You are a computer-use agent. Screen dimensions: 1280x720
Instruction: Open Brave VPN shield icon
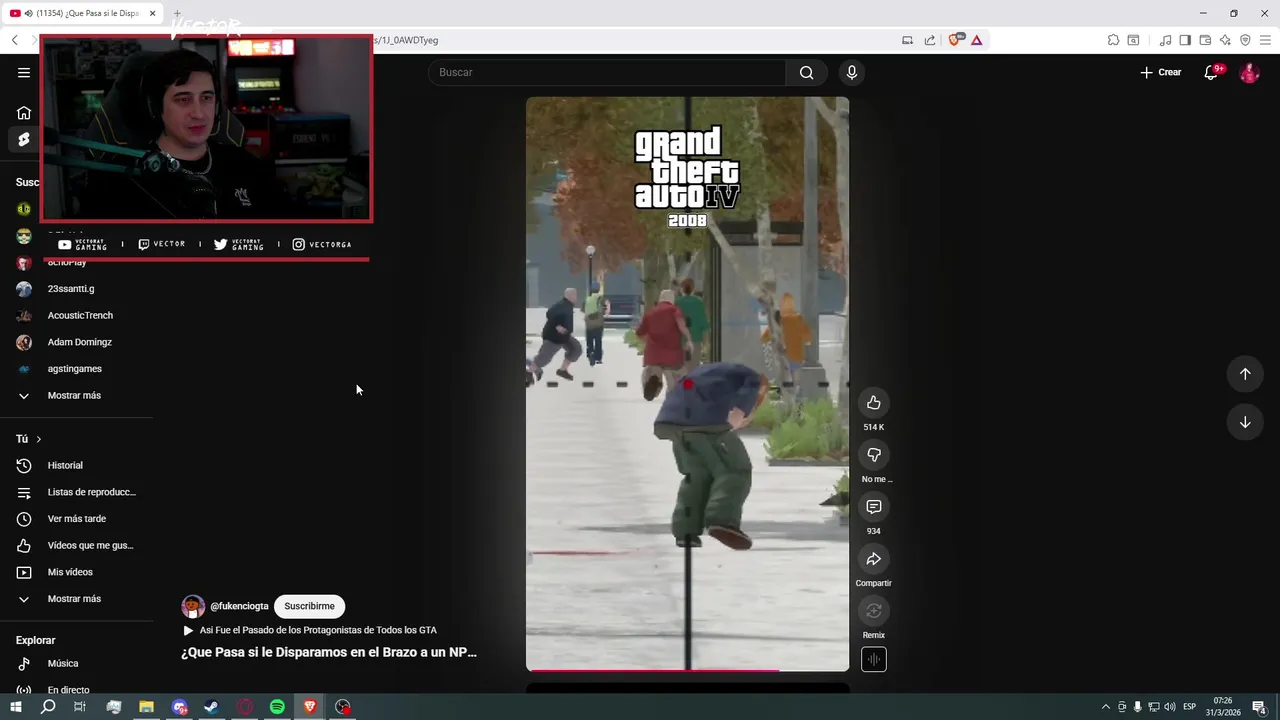[x=1245, y=40]
